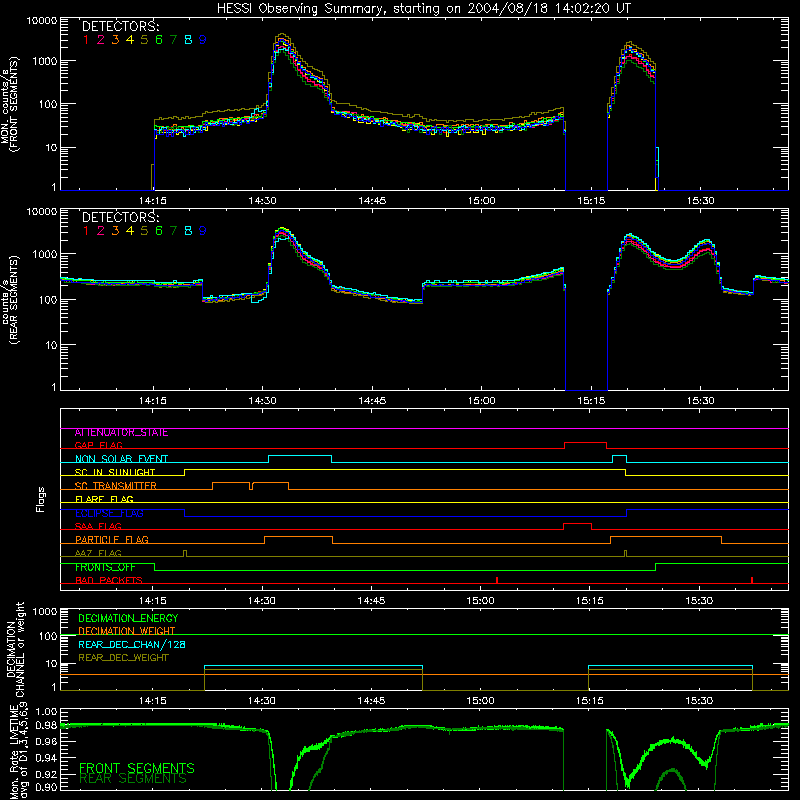Screen dimensions: 800x800
Task: Click the 15:30 tick label under the rear segments plot
Action: [700, 401]
